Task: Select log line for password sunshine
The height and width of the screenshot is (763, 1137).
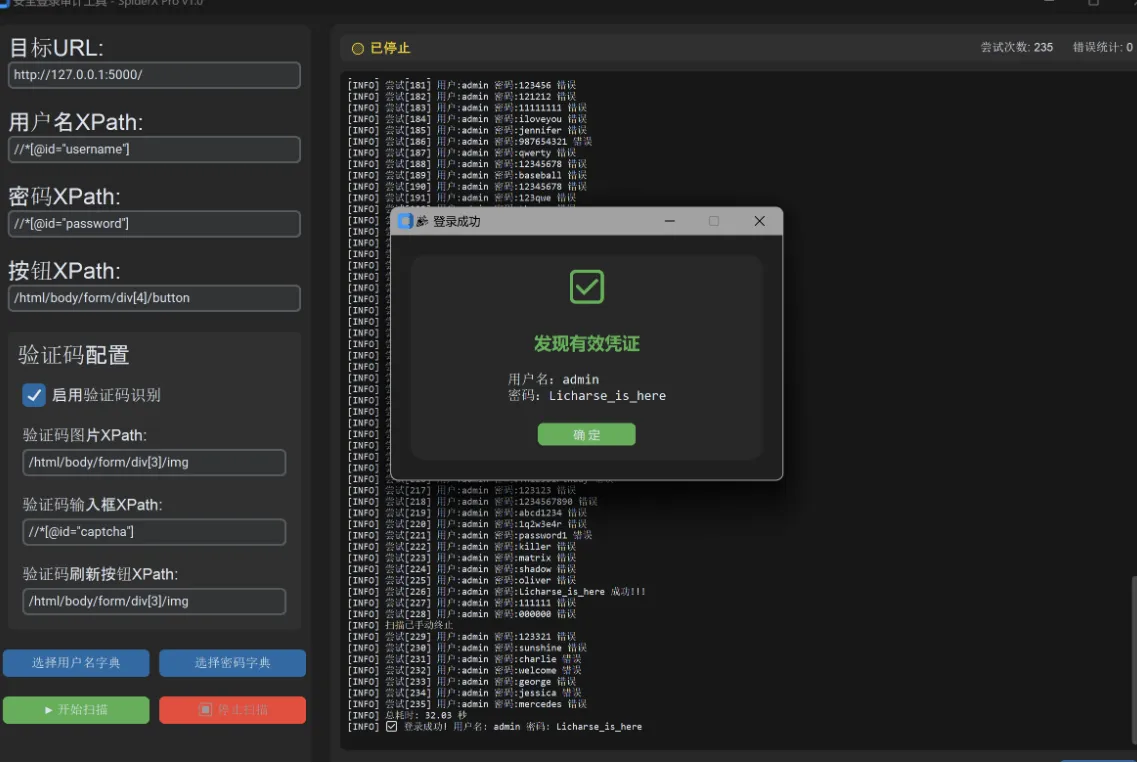Action: (467, 648)
